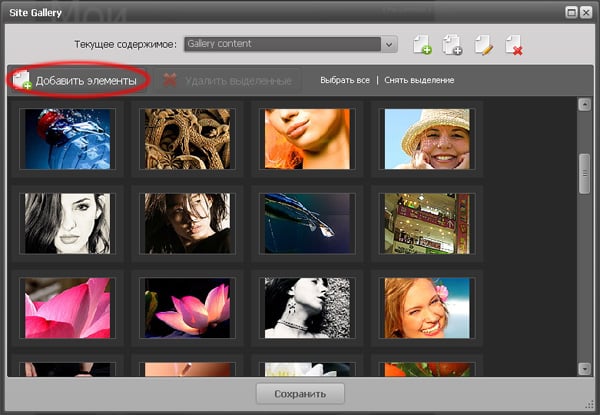Select the blue water splash thumbnail
This screenshot has width=600, height=415.
pyautogui.click(x=68, y=137)
